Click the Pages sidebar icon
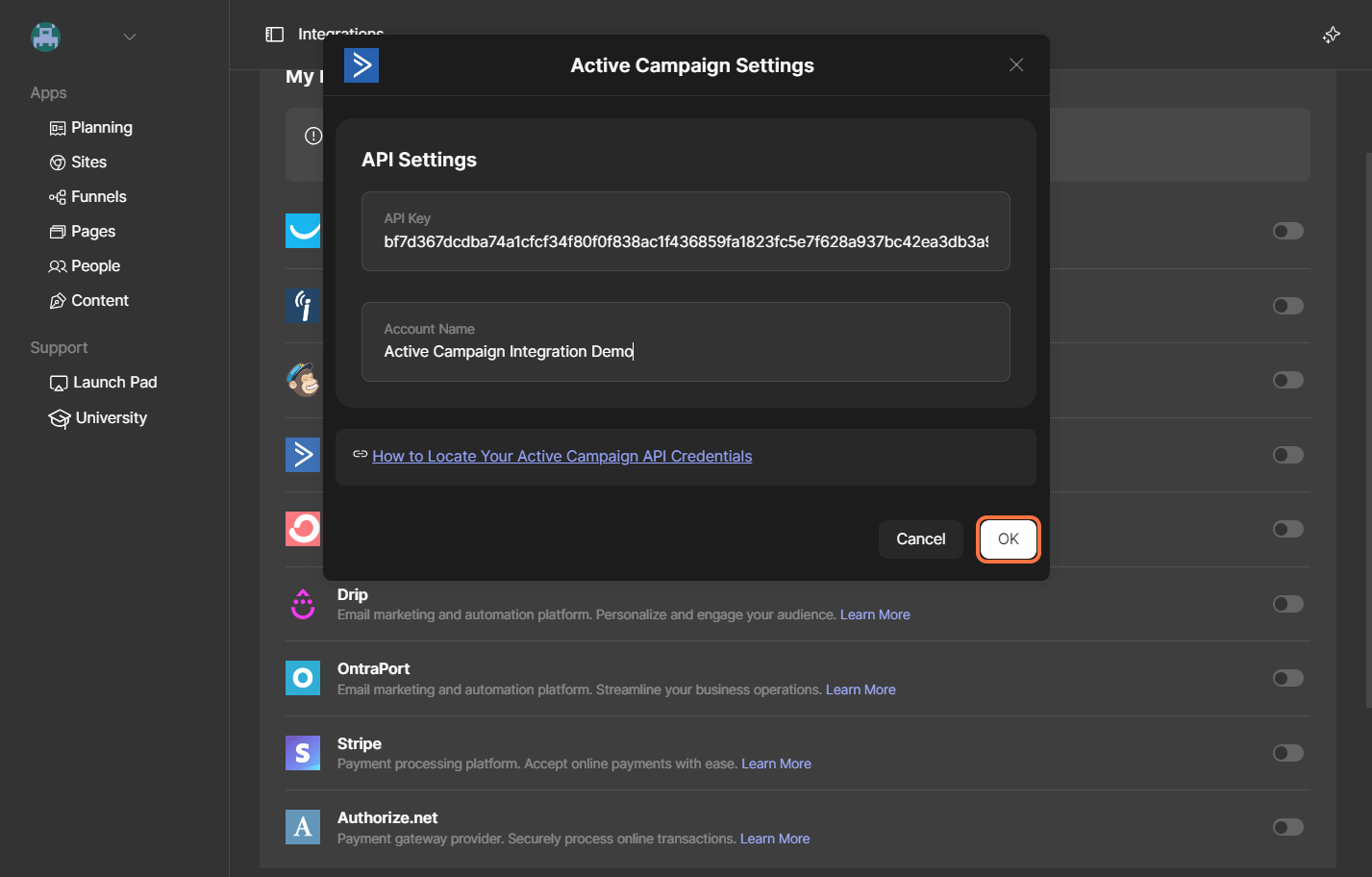1372x877 pixels. tap(58, 232)
